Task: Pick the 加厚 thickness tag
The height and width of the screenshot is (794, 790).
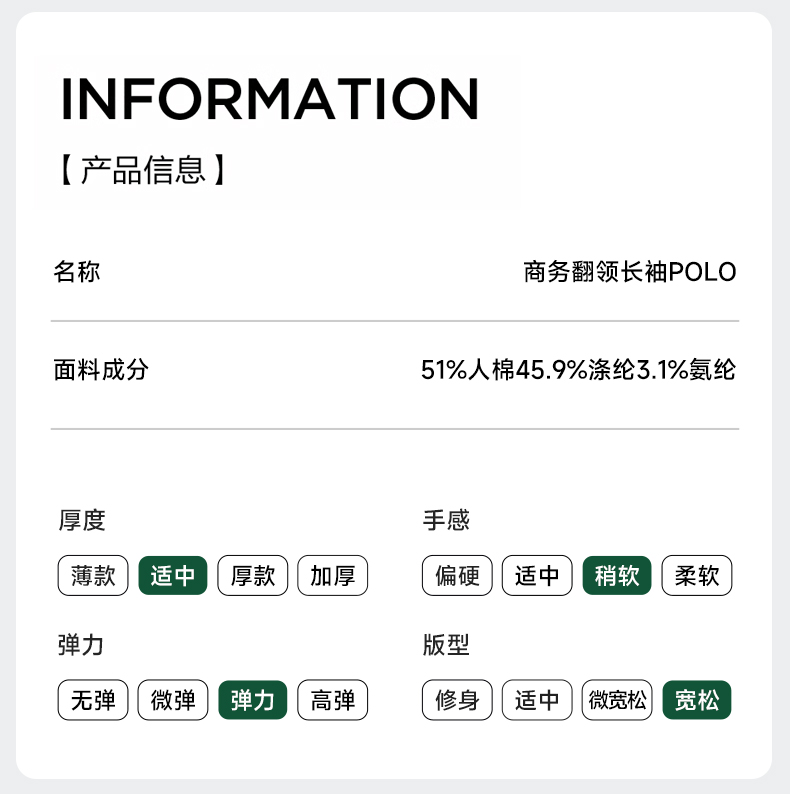Action: click(333, 576)
